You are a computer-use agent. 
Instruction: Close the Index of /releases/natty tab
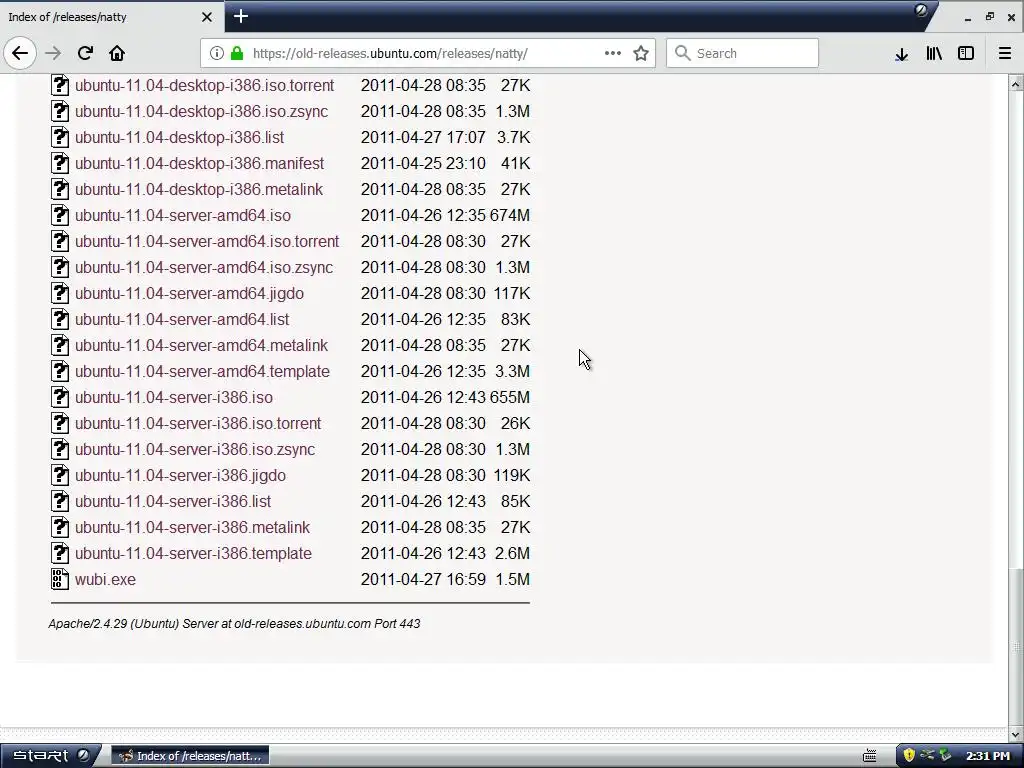[206, 17]
